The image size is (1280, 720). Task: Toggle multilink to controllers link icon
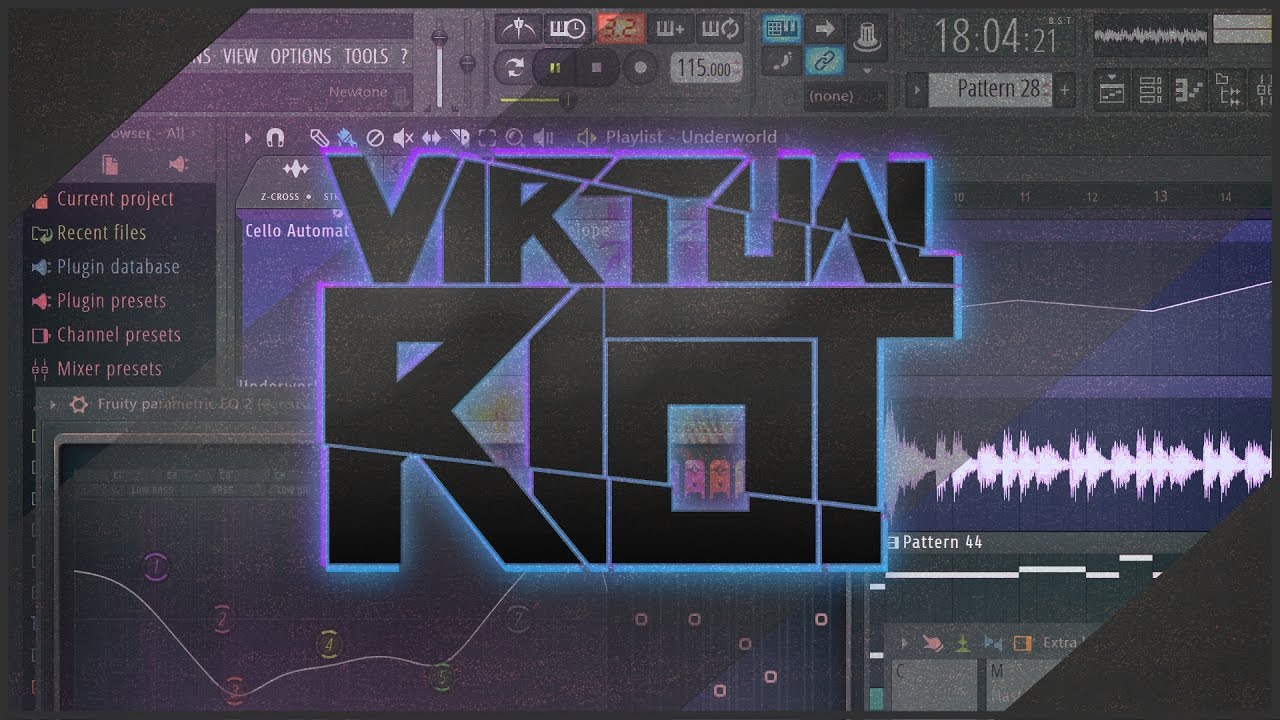click(824, 62)
